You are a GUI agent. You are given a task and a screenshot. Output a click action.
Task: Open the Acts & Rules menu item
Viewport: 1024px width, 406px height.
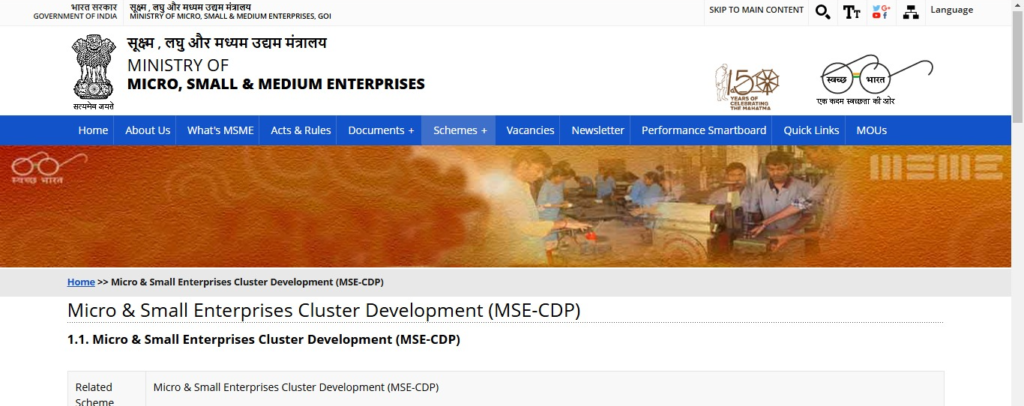301,130
